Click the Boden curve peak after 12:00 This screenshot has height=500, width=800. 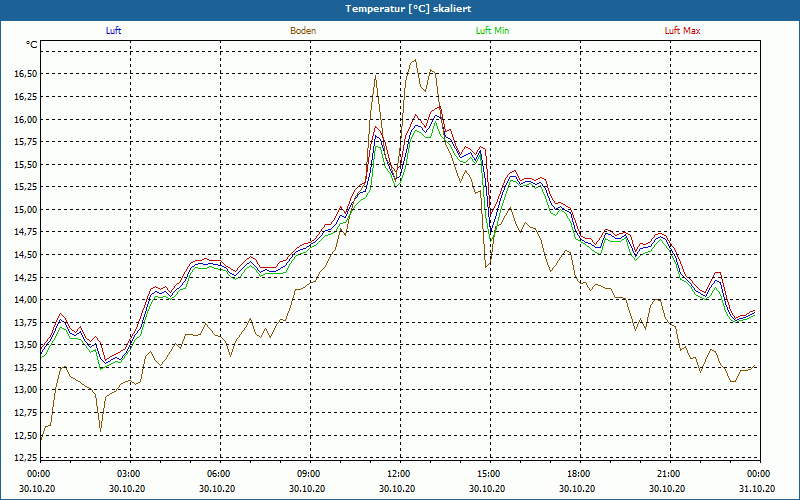coord(414,60)
